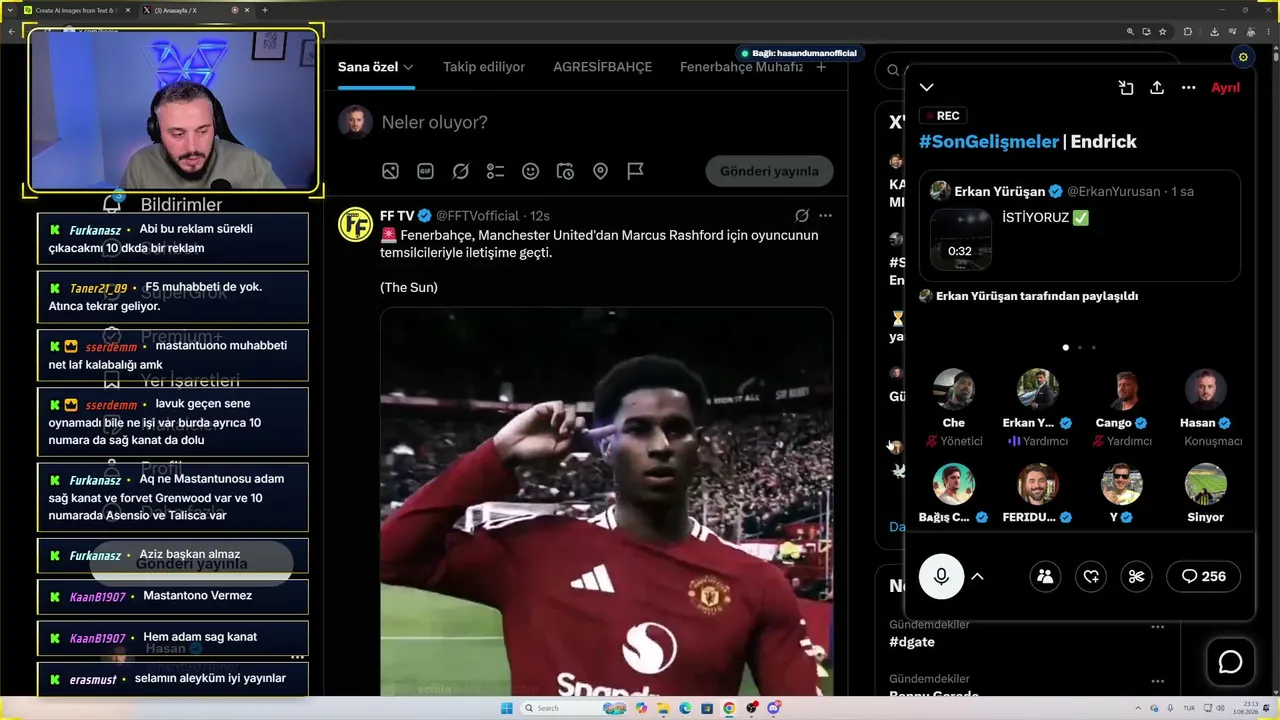Click the Bildirimler sidebar item
1280x720 pixels.
(x=181, y=205)
